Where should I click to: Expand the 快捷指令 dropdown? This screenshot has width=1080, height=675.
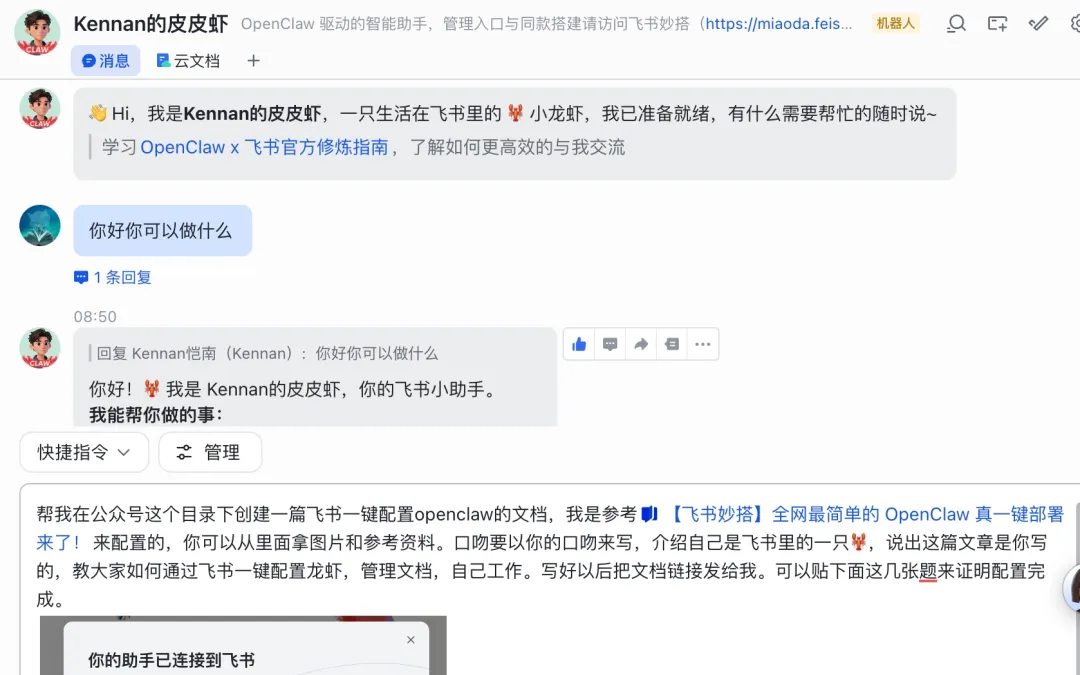coord(84,453)
